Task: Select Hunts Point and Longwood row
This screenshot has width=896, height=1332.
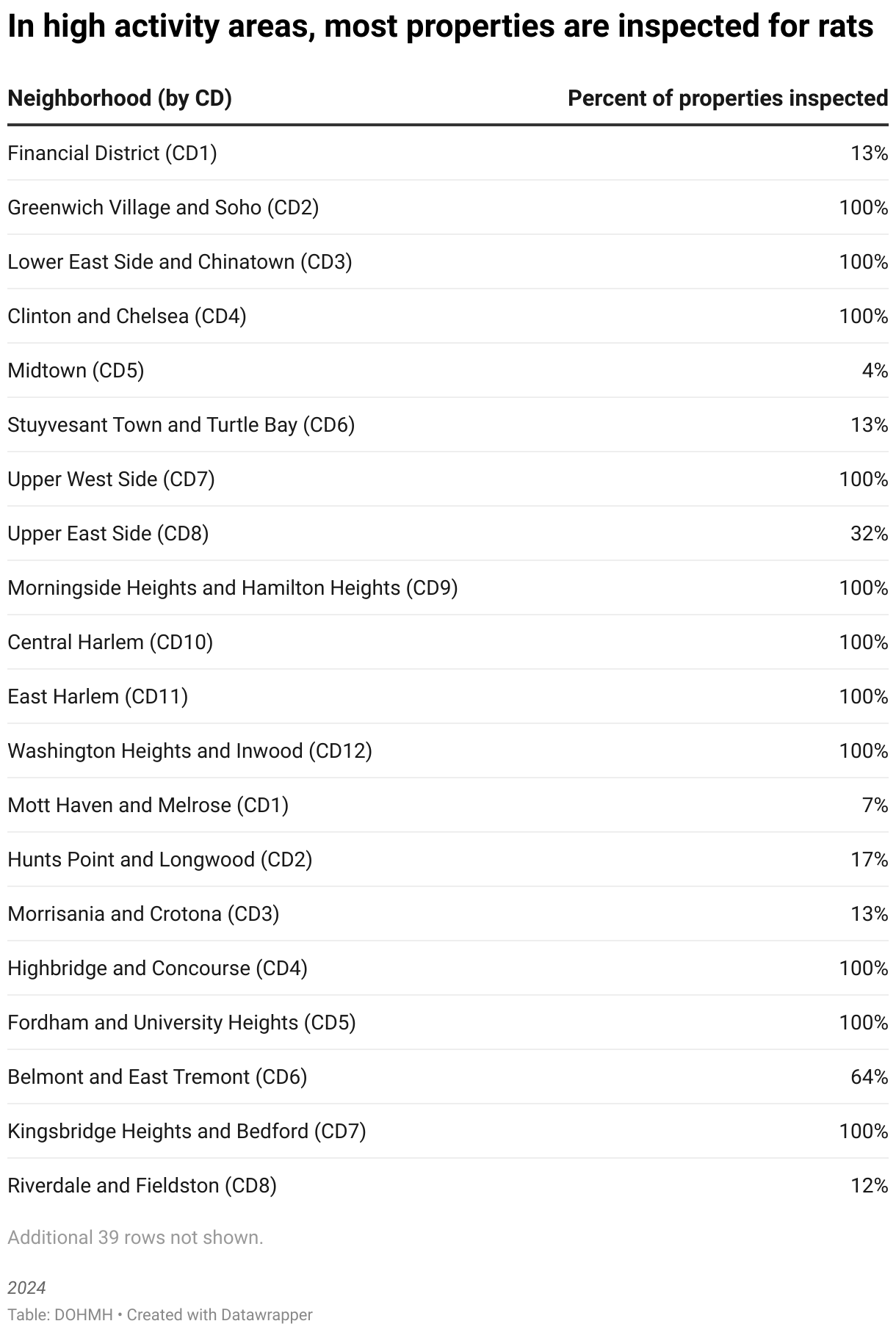Action: (x=160, y=860)
